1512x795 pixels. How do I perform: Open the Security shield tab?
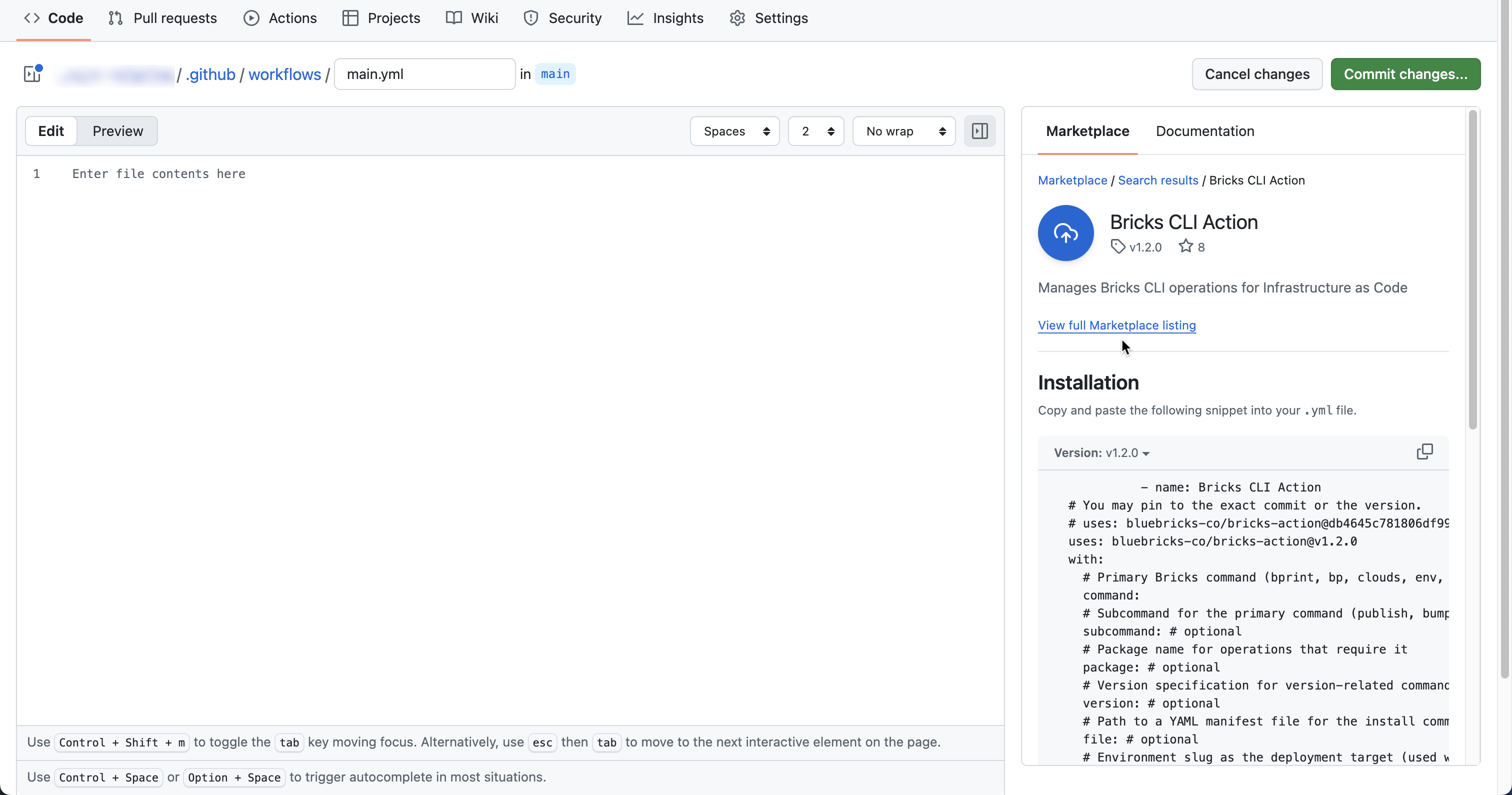coord(562,18)
